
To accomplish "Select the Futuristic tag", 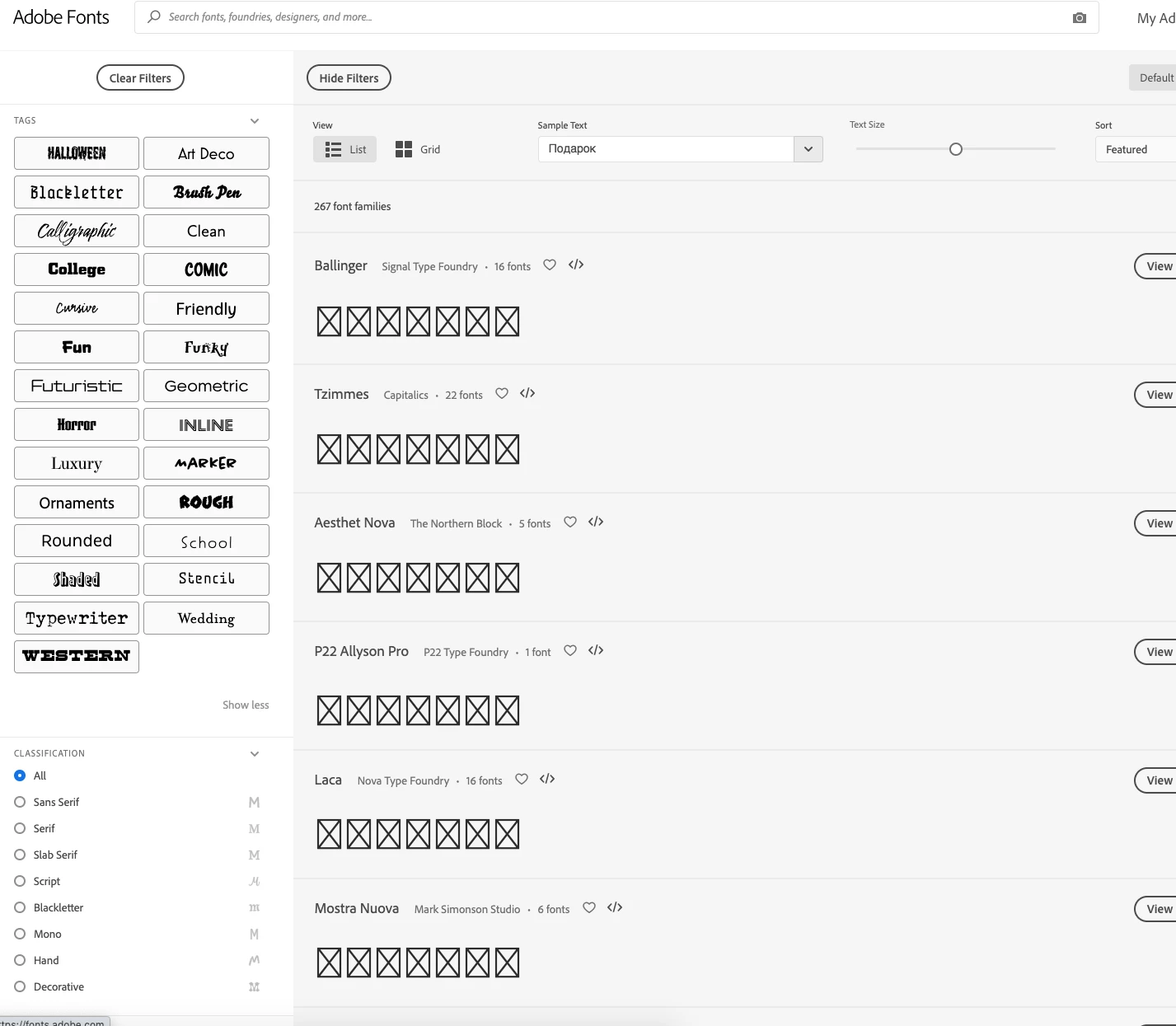I will 77,386.
